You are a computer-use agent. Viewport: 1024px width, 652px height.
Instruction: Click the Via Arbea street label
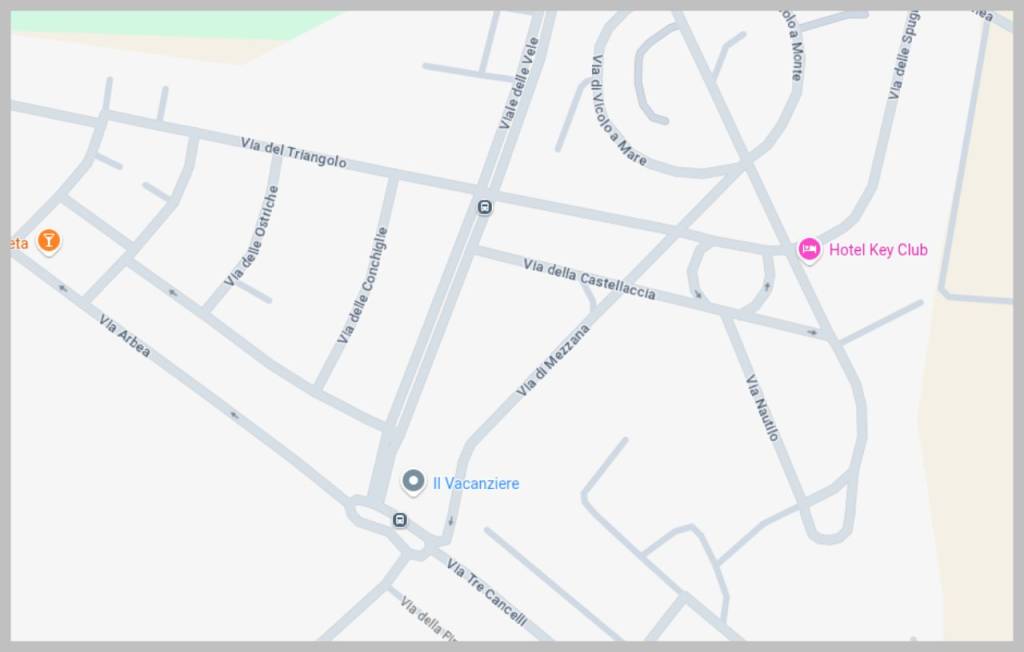(x=124, y=336)
